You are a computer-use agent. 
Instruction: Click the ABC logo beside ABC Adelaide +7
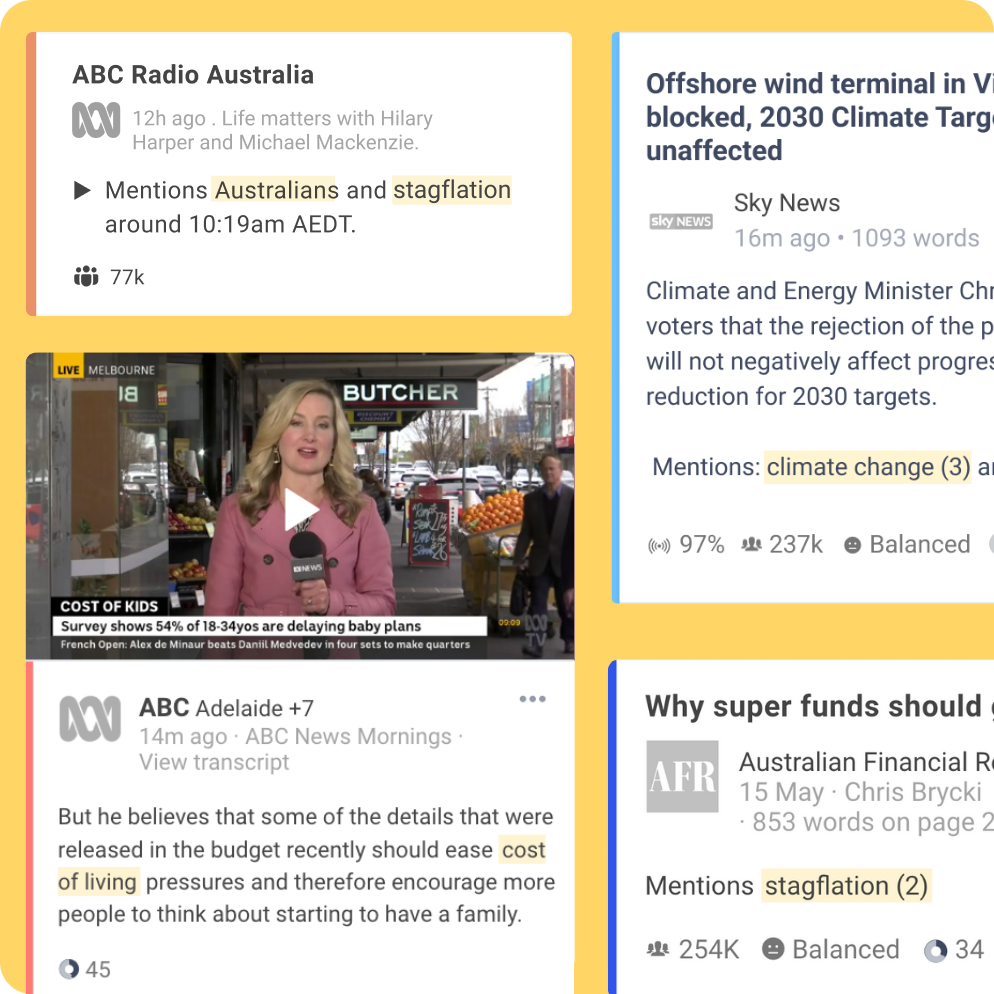pos(90,719)
